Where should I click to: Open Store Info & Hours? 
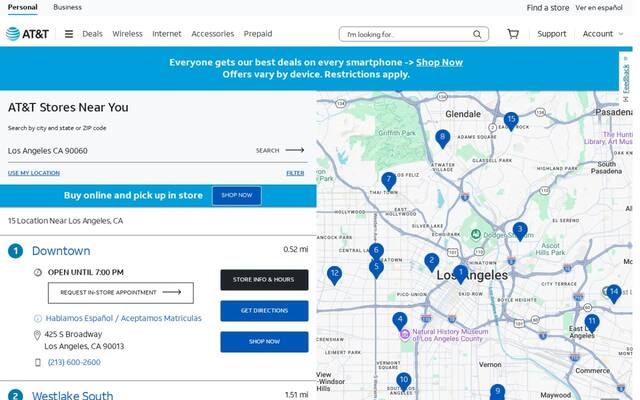pos(264,280)
